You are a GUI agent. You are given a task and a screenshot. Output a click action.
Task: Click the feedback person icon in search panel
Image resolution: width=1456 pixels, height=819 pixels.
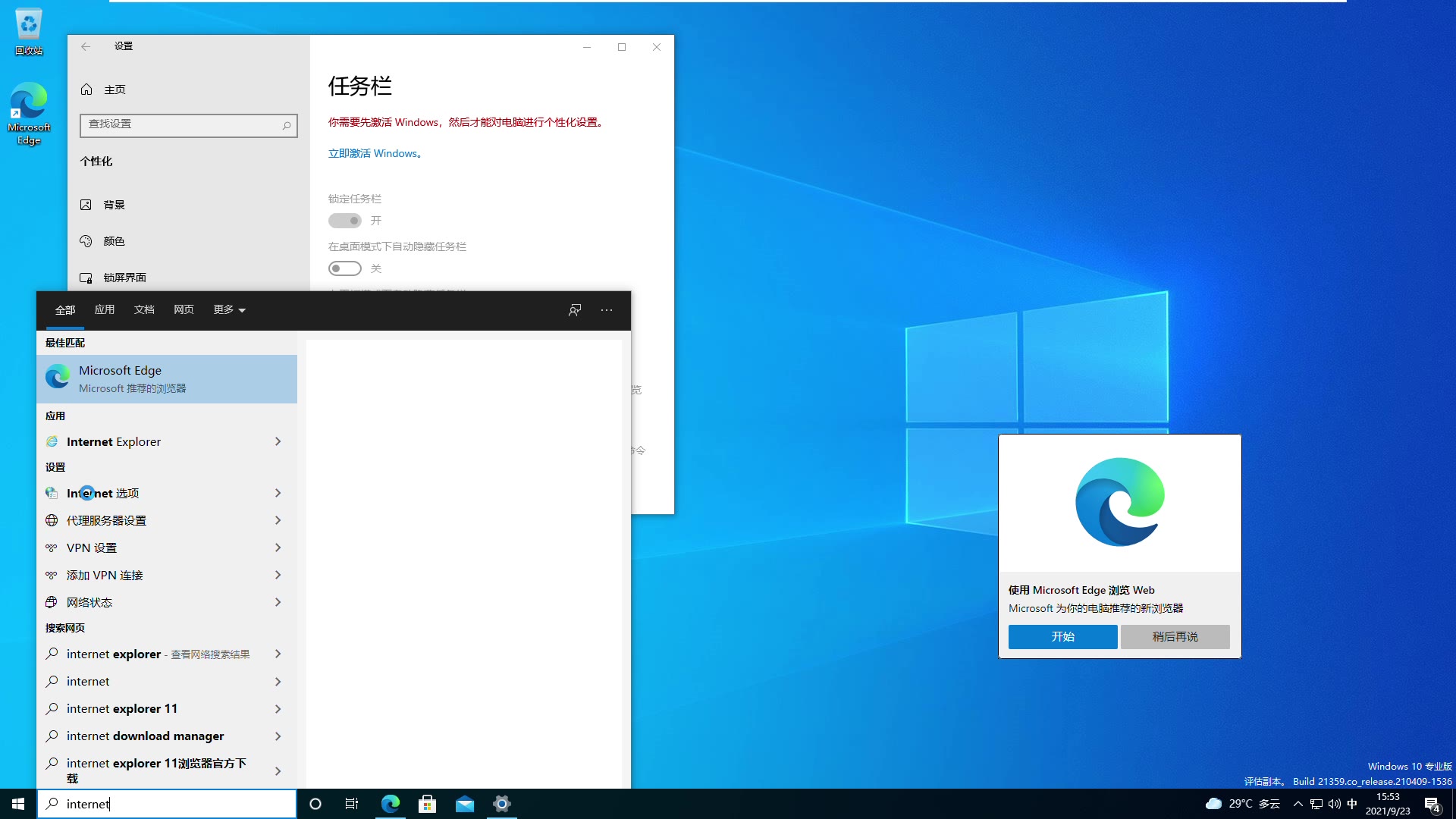point(575,310)
